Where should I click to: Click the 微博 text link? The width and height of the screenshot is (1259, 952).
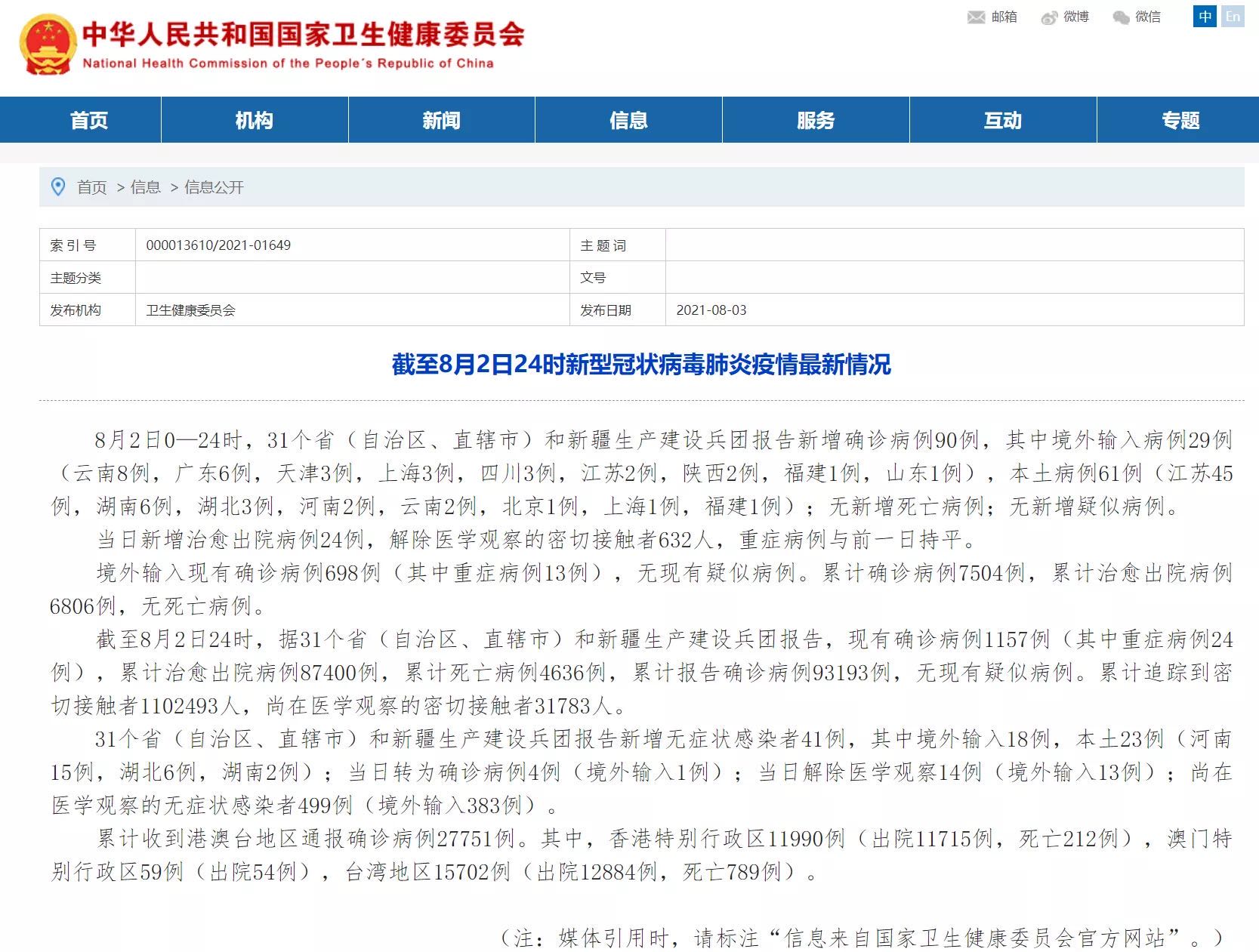(x=1076, y=17)
